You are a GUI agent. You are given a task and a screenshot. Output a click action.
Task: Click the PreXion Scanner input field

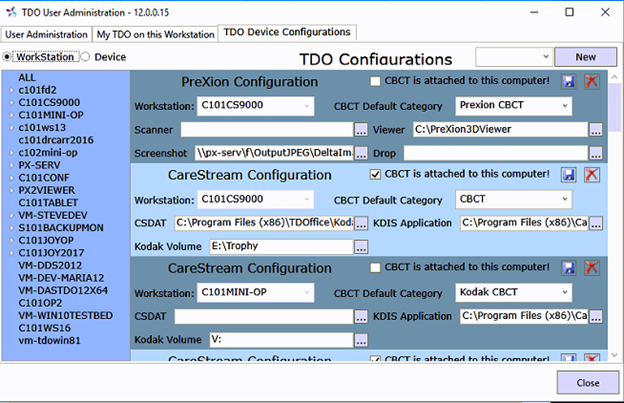[266, 129]
